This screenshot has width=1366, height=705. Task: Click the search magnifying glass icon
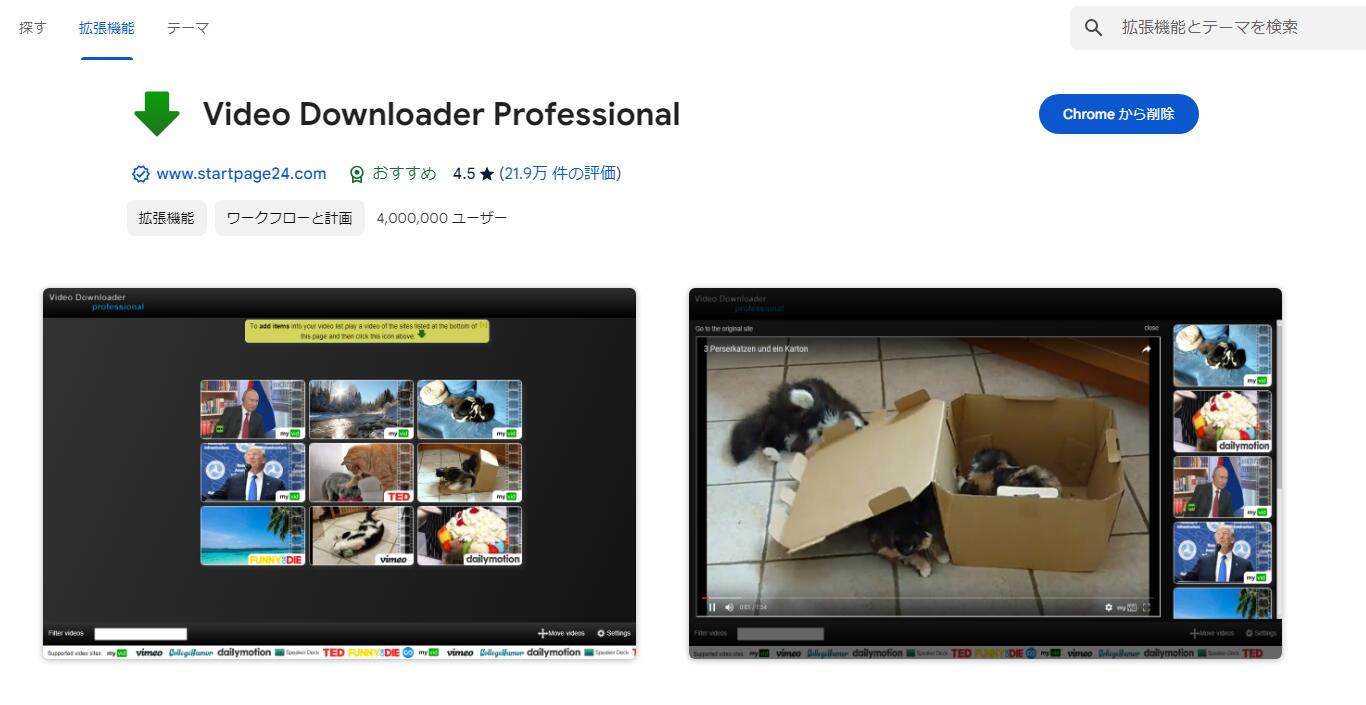[x=1093, y=28]
